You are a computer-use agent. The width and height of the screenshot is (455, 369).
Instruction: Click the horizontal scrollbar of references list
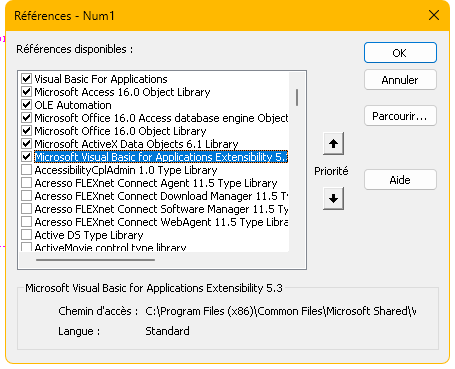(95, 260)
